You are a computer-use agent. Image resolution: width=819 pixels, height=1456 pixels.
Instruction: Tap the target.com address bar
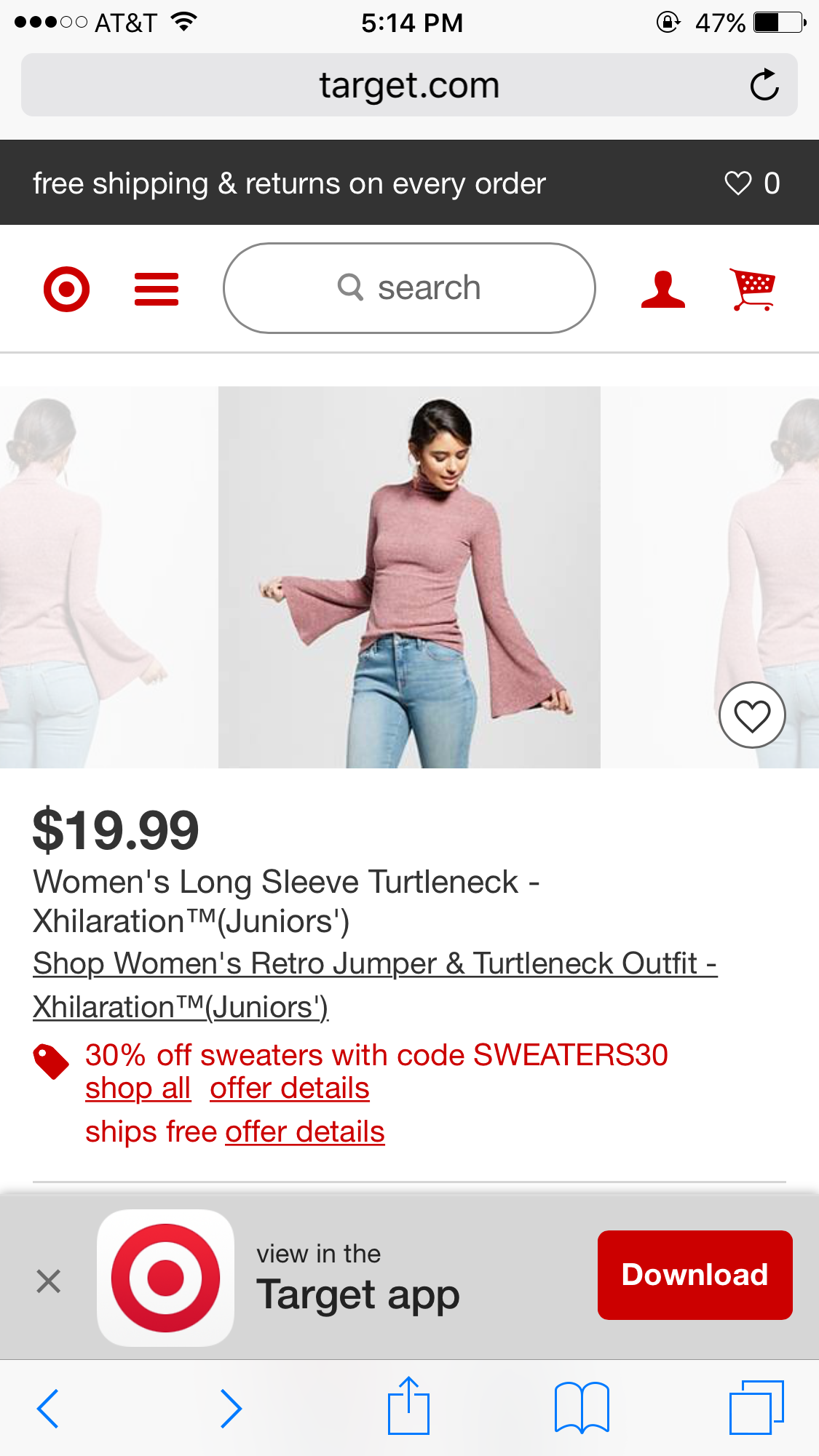click(x=409, y=85)
